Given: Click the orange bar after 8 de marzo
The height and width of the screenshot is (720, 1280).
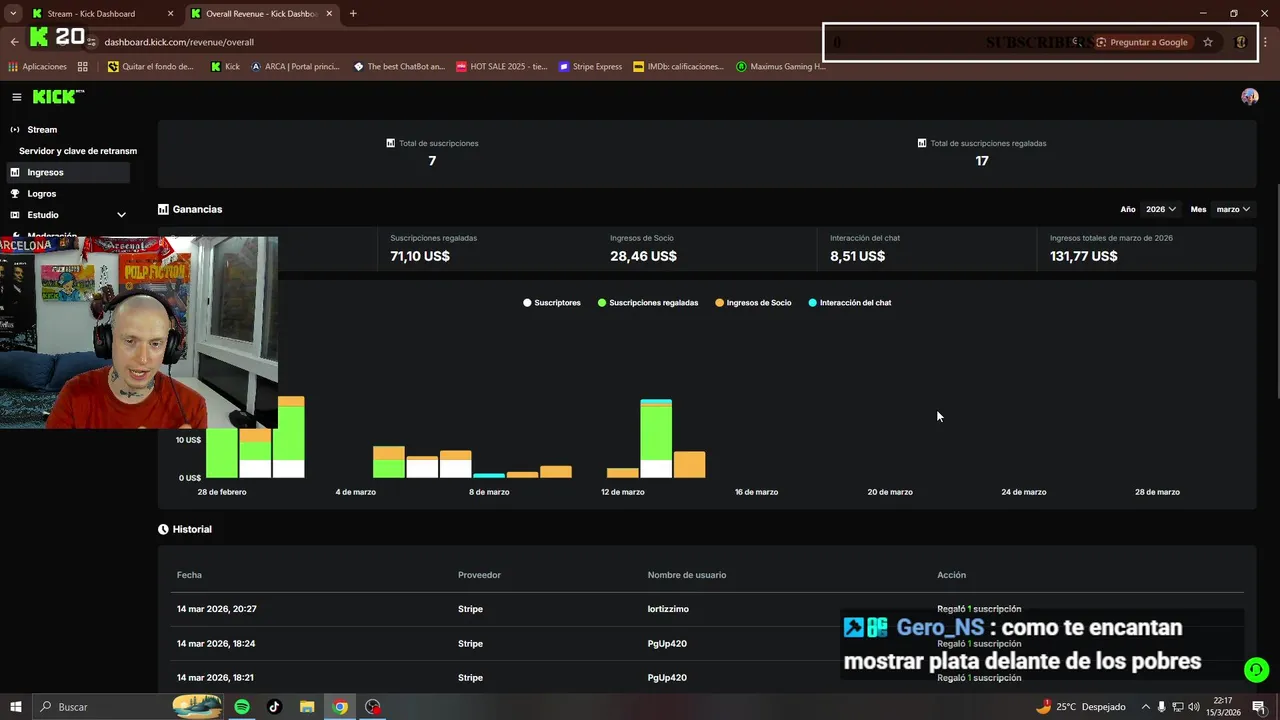Looking at the screenshot, I should tap(522, 474).
